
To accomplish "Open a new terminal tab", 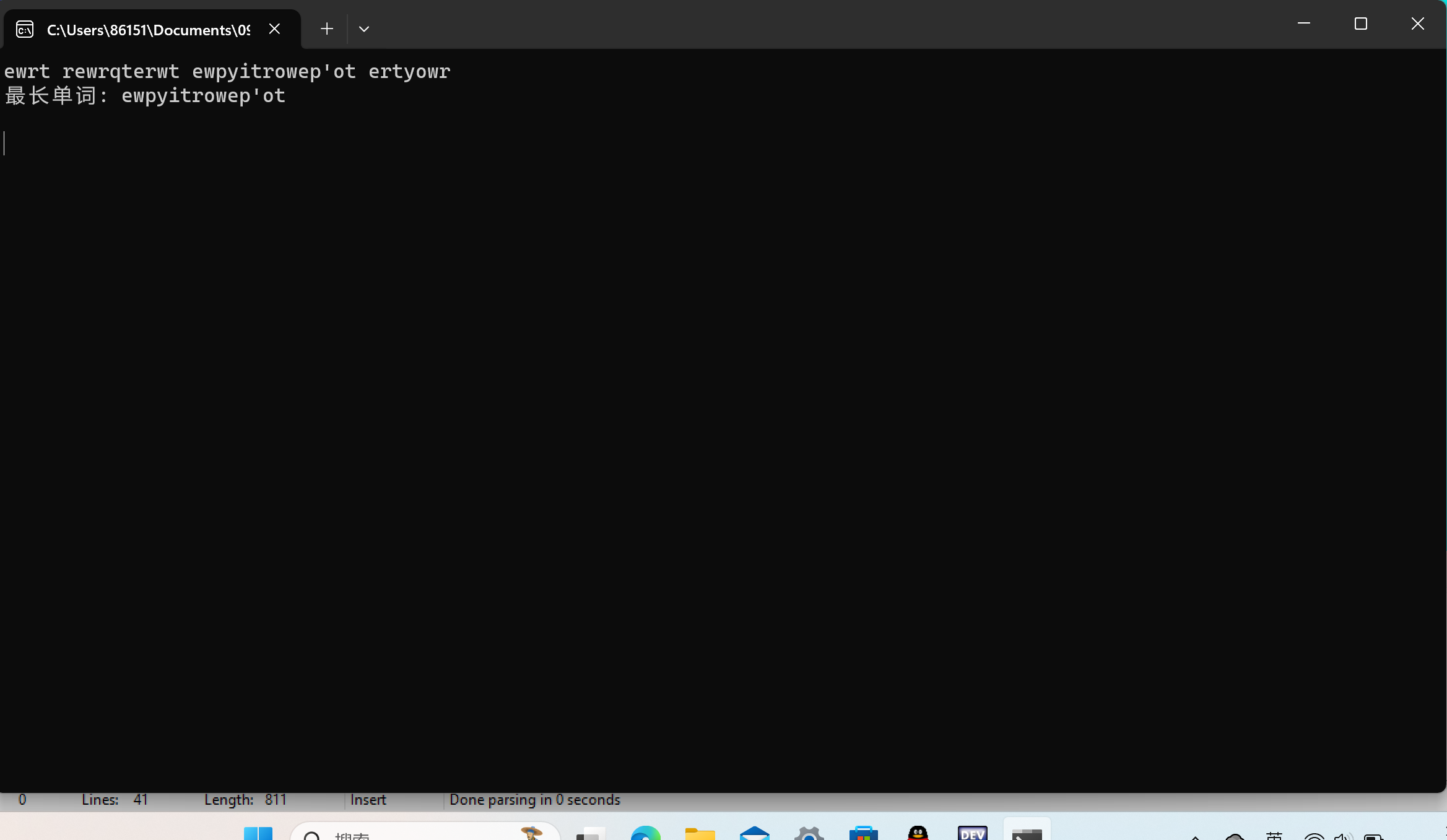I will tap(326, 28).
